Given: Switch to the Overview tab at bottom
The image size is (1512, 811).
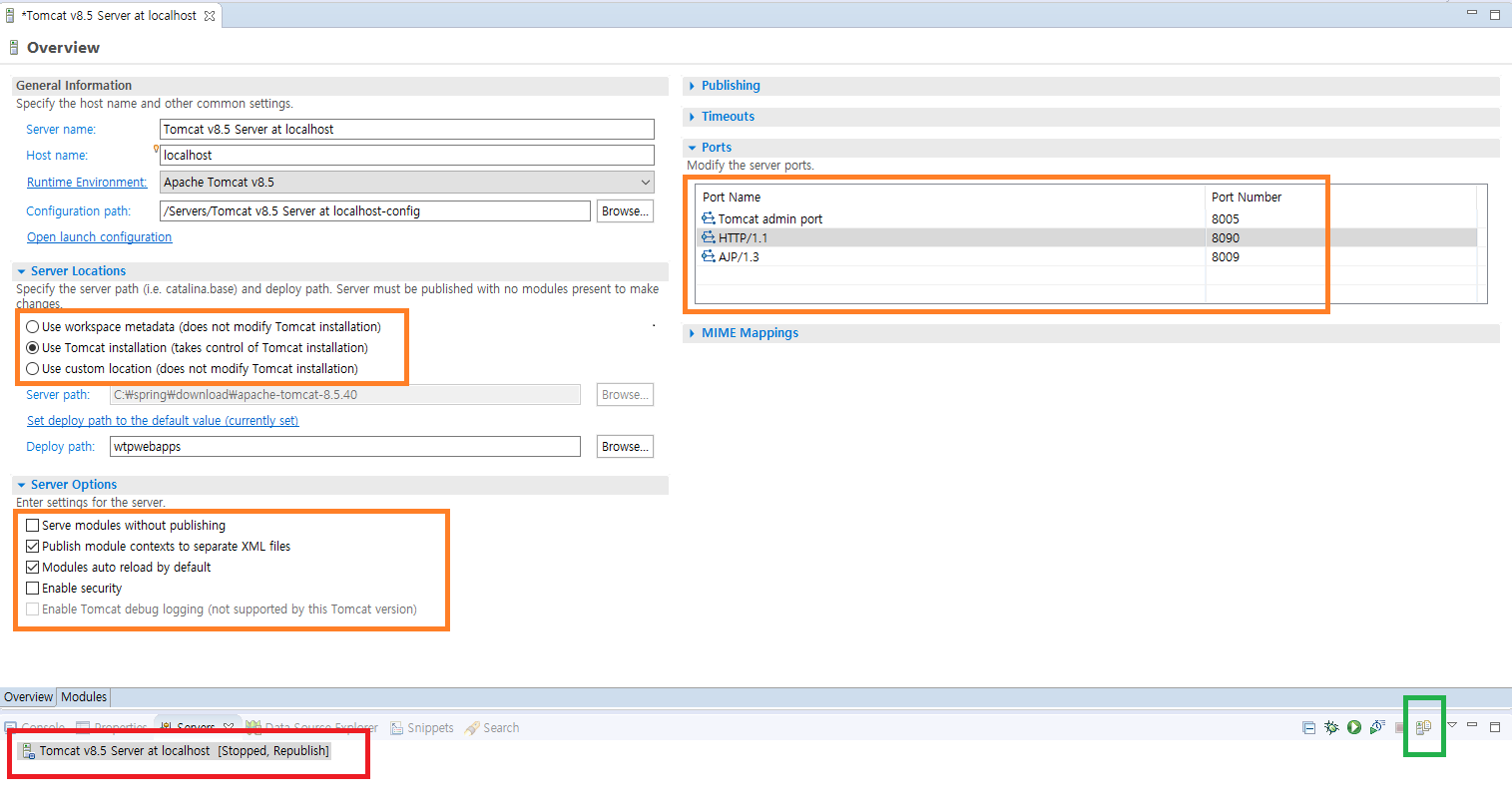Looking at the screenshot, I should 28,697.
